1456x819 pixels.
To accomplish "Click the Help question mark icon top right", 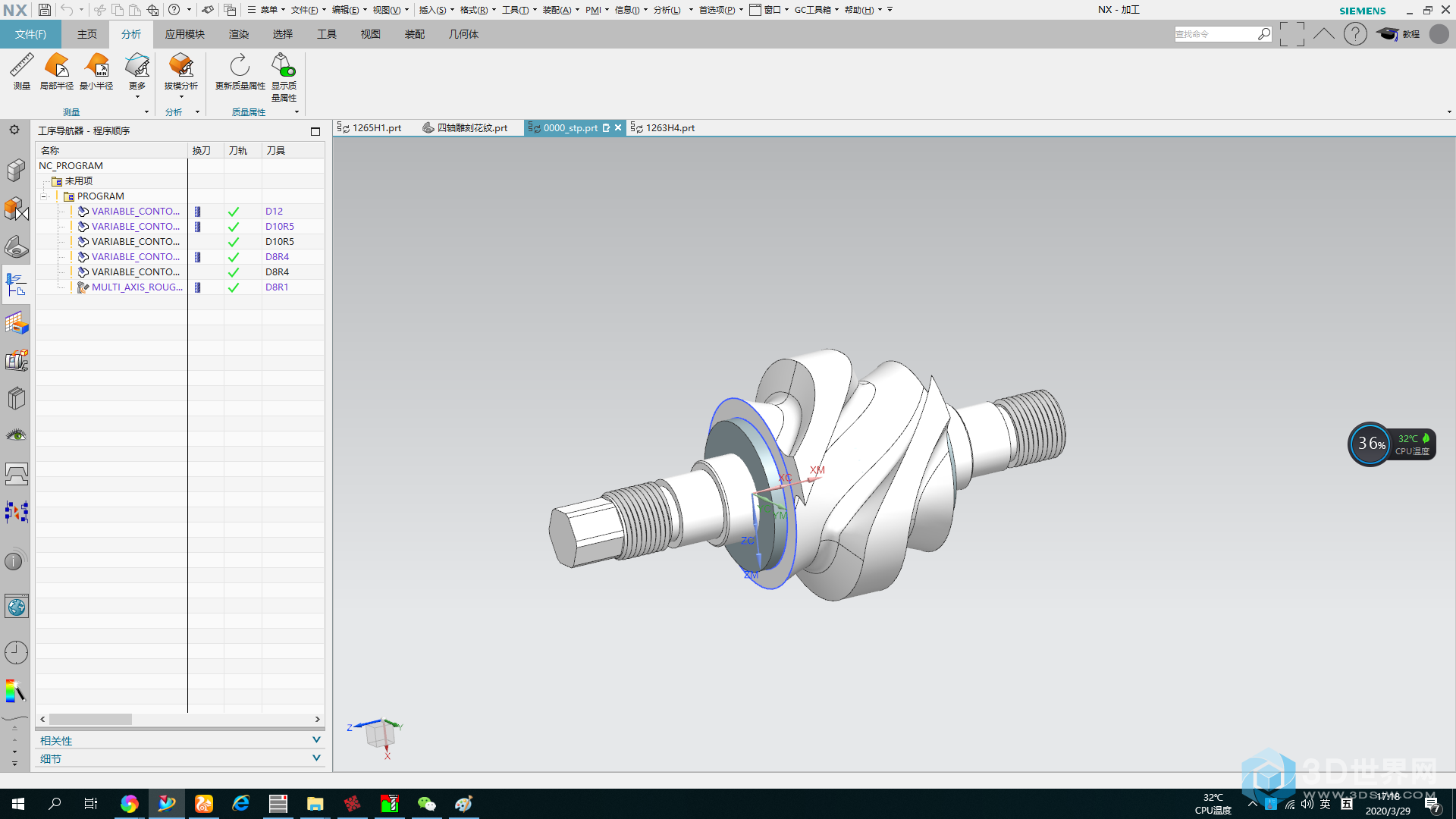I will [1355, 34].
